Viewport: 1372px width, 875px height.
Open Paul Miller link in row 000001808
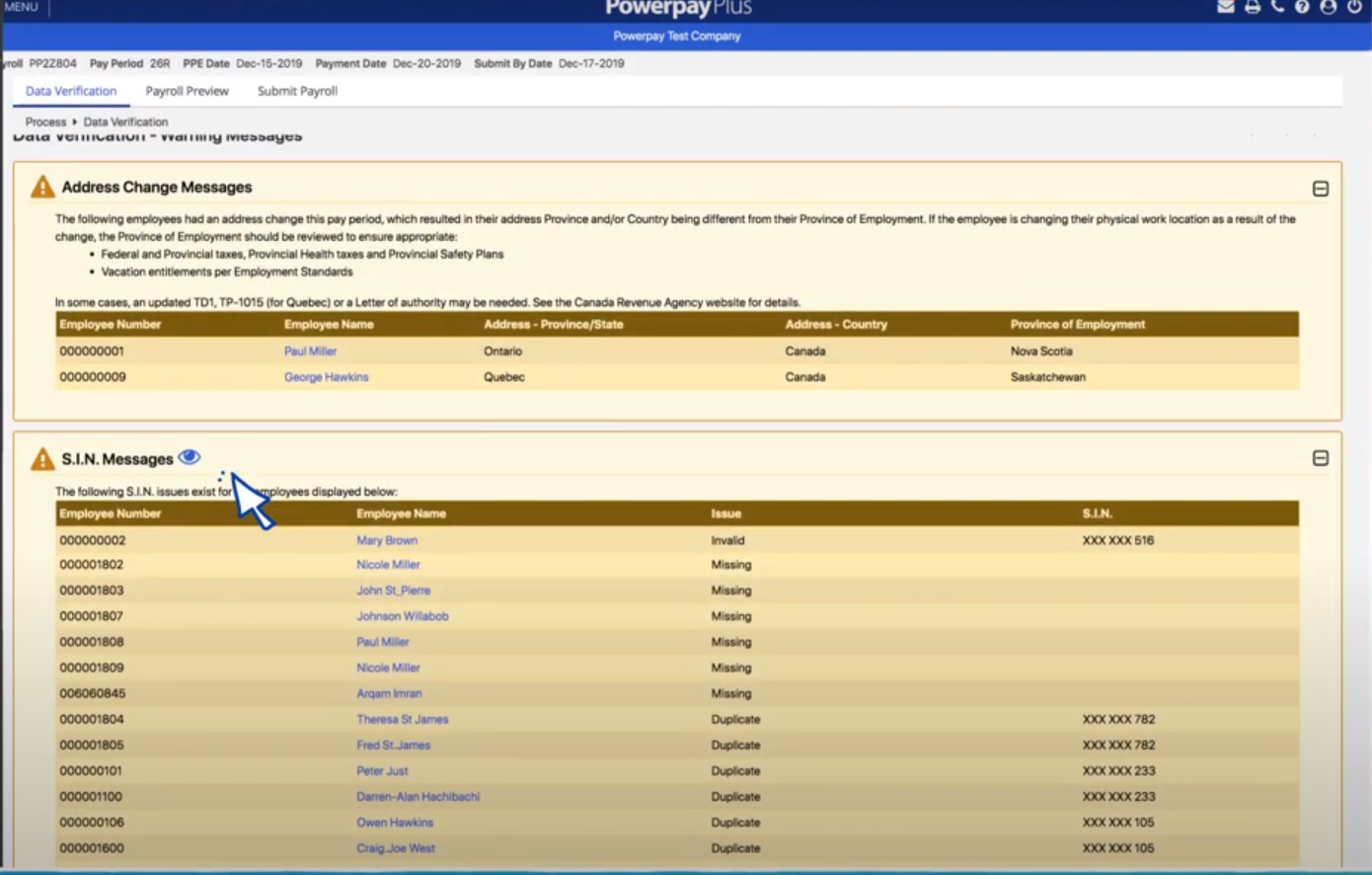382,642
